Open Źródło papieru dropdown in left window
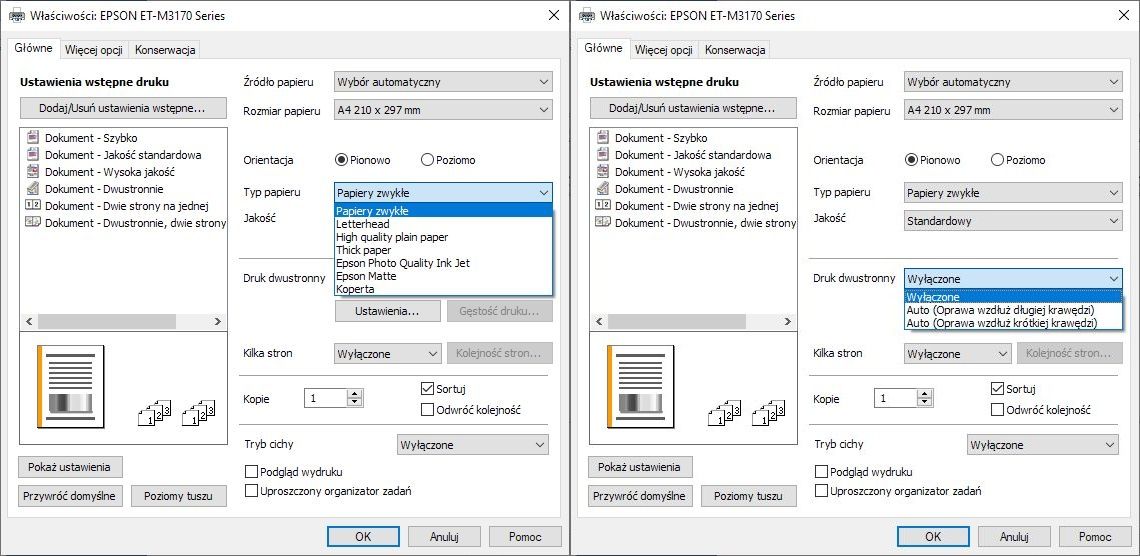Screen dimensions: 1140x556 (x=443, y=82)
